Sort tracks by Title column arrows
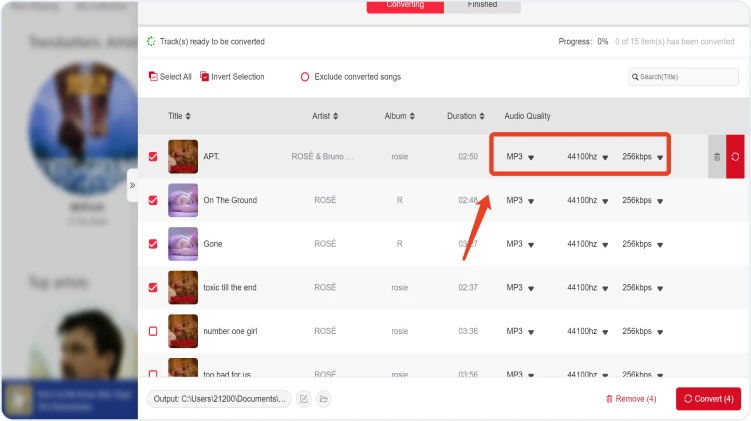This screenshot has height=421, width=751. point(188,116)
